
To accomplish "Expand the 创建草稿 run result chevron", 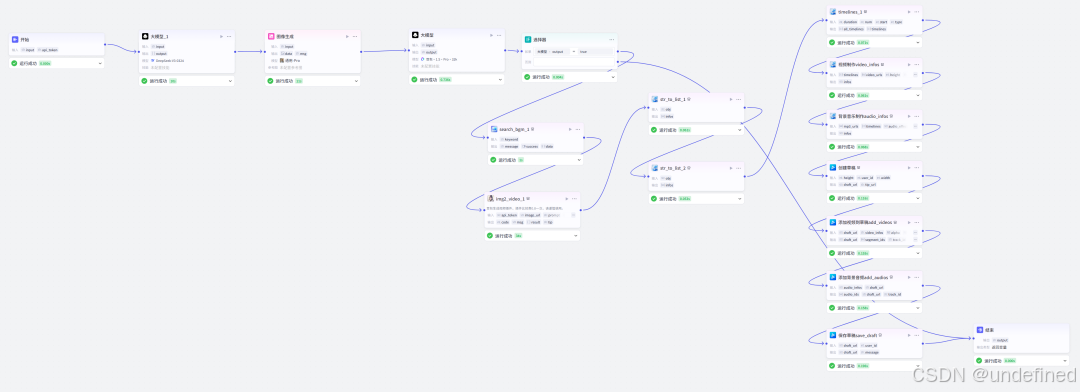I will 917,198.
